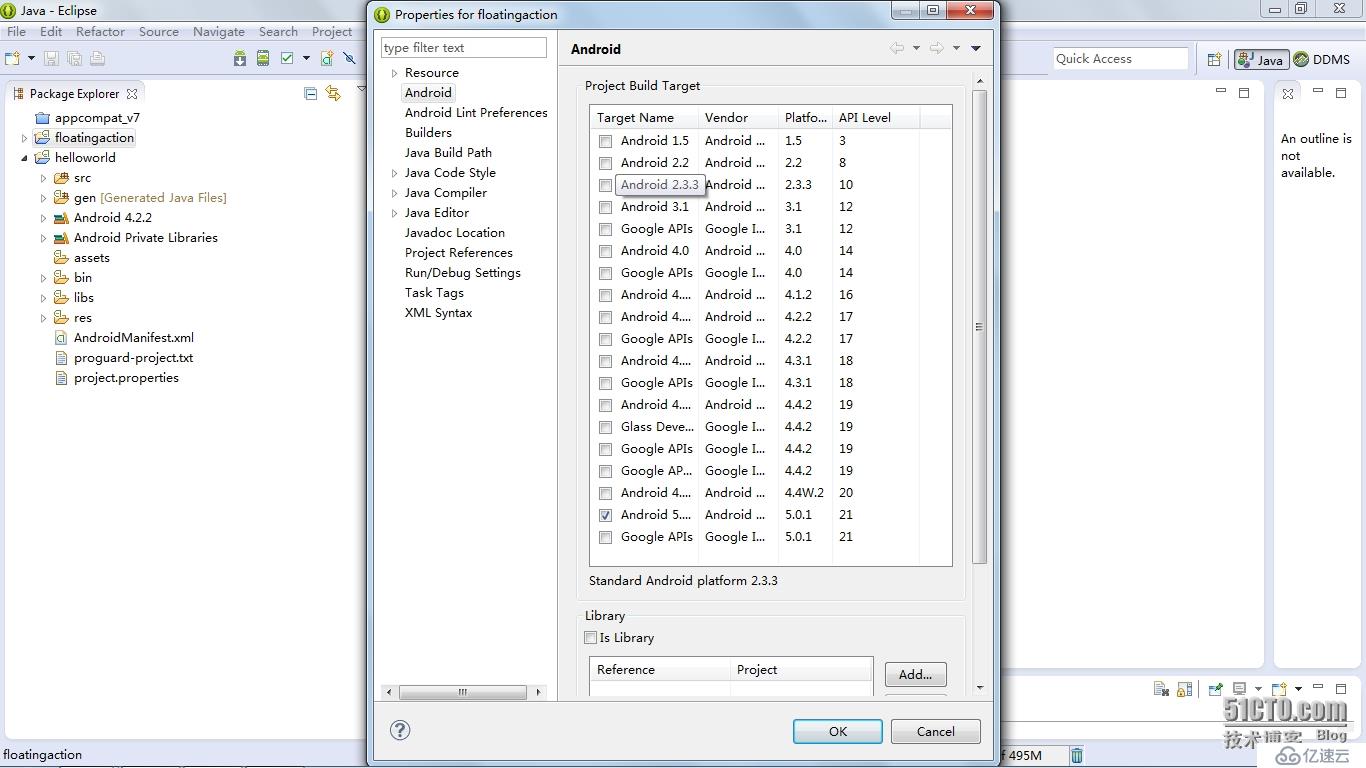The image size is (1366, 768).
Task: Click the type filter text field
Action: [x=464, y=47]
